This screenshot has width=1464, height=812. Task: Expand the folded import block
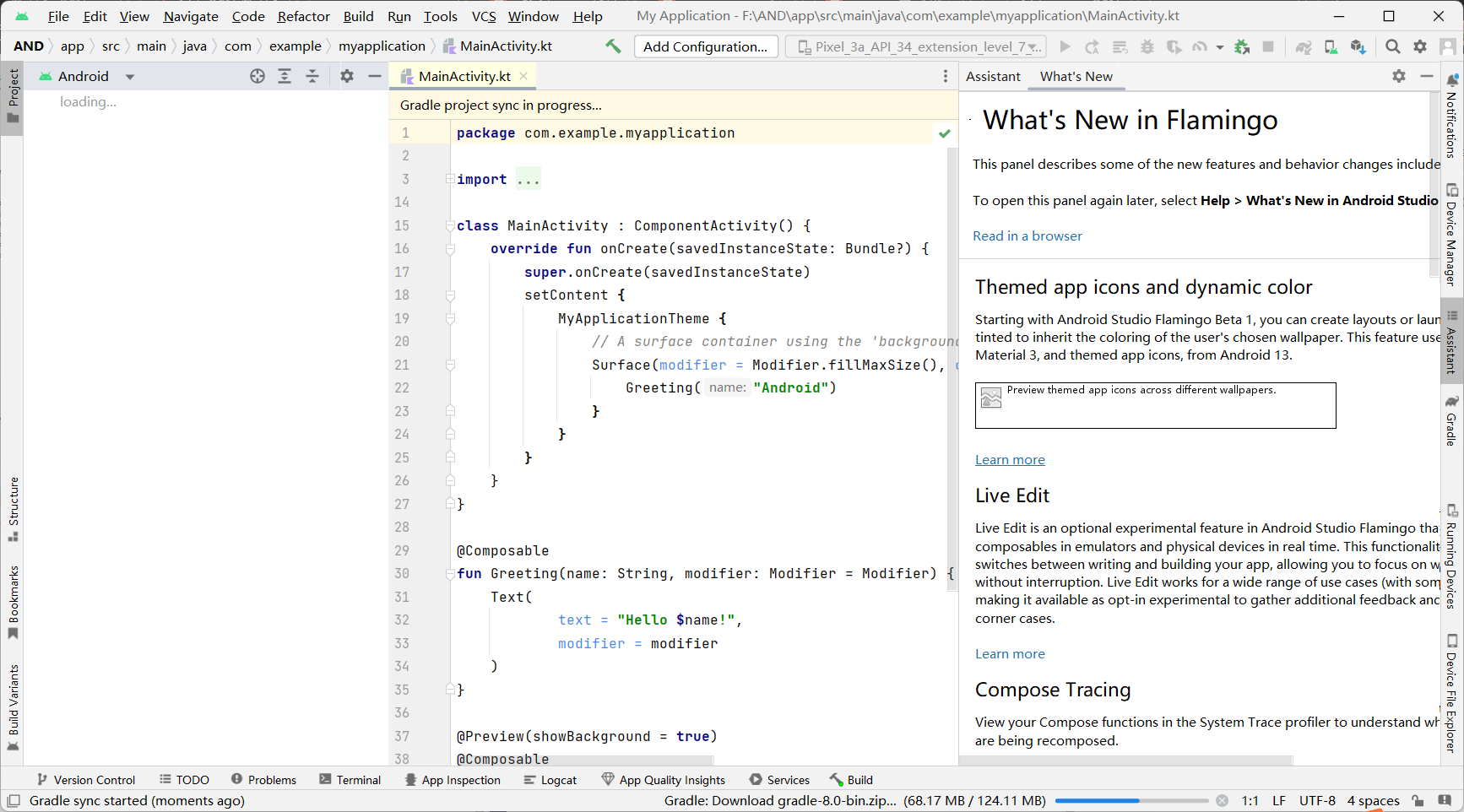(x=528, y=179)
